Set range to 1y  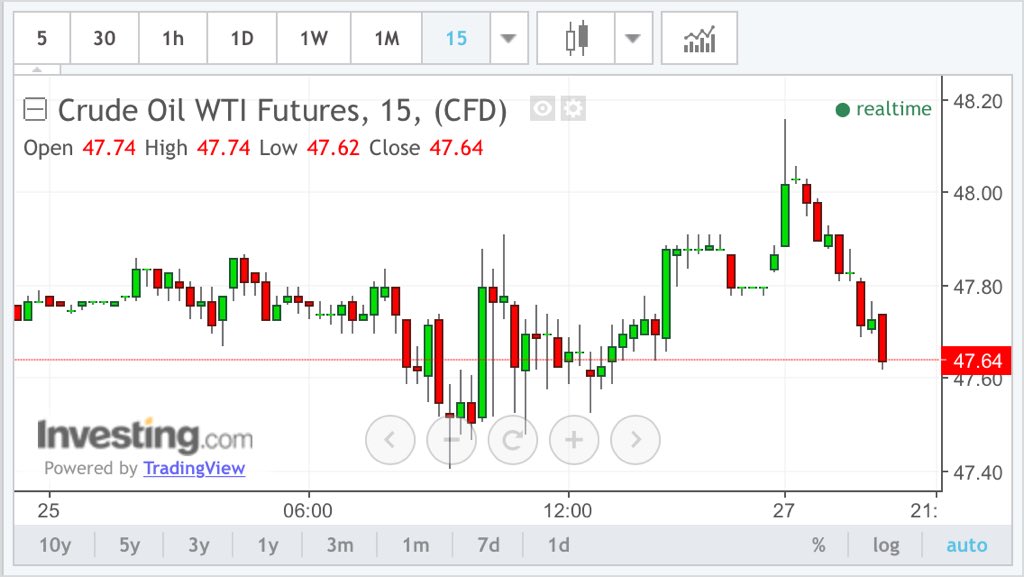268,544
